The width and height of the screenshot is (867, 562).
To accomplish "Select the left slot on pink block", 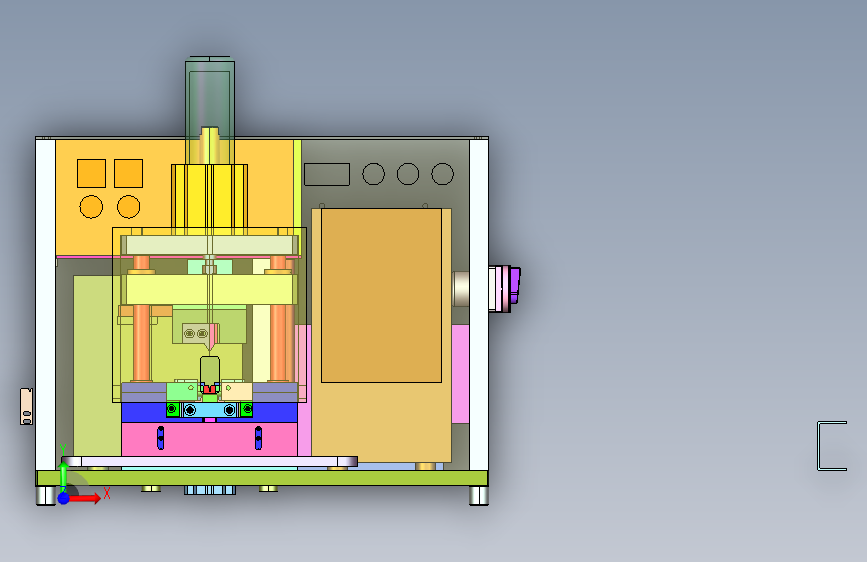I will pos(160,438).
